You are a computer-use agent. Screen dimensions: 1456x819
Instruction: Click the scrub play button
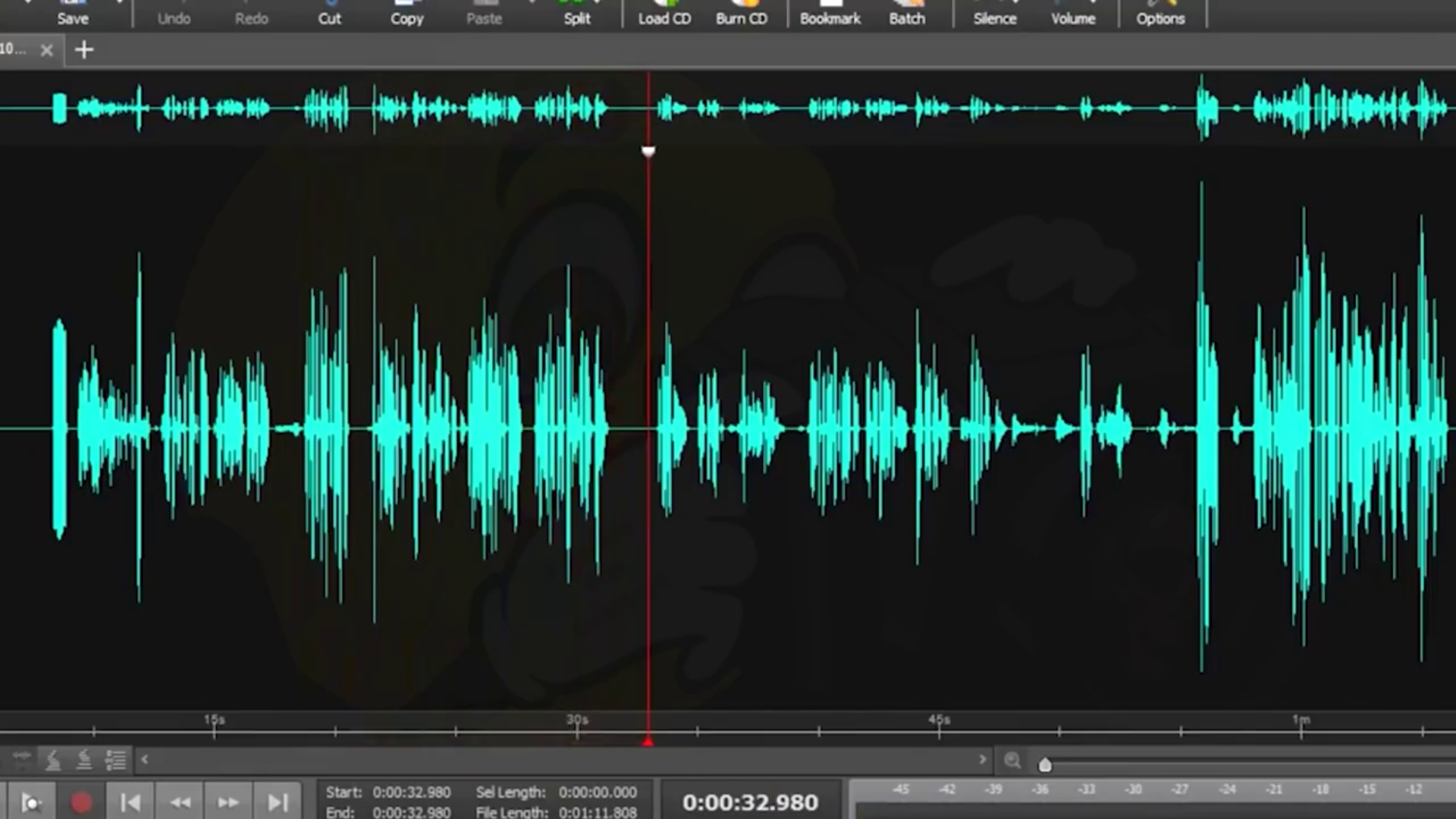coord(30,802)
